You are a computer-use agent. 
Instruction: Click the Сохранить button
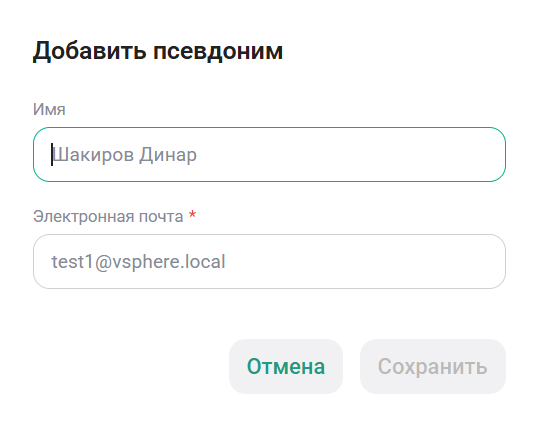433,366
